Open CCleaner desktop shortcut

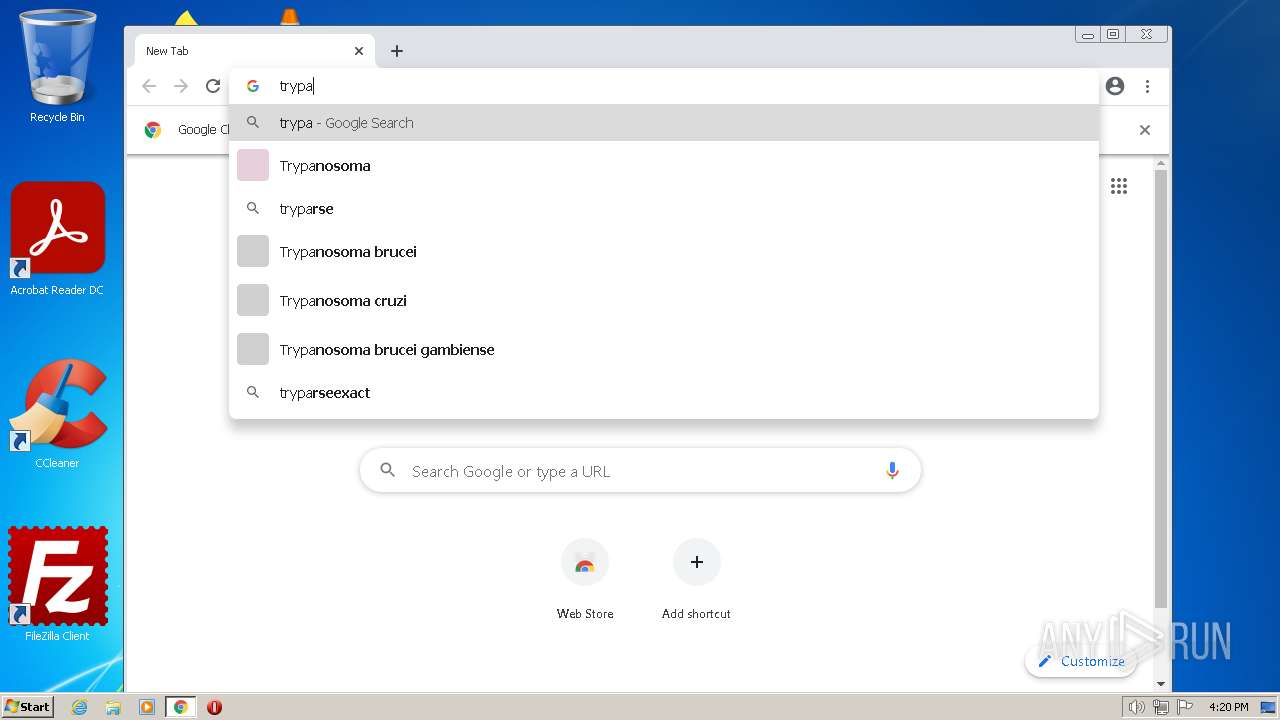(x=57, y=414)
